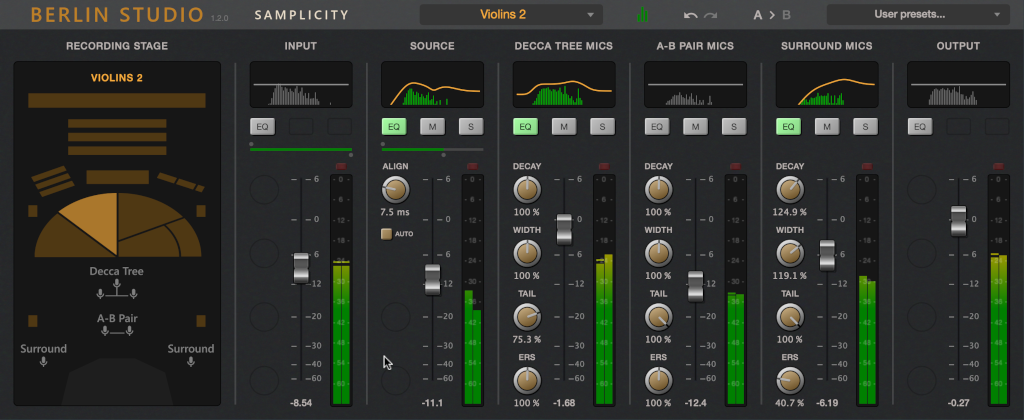Click the Output fader handle
Screen dimensions: 1024x420
coord(958,221)
